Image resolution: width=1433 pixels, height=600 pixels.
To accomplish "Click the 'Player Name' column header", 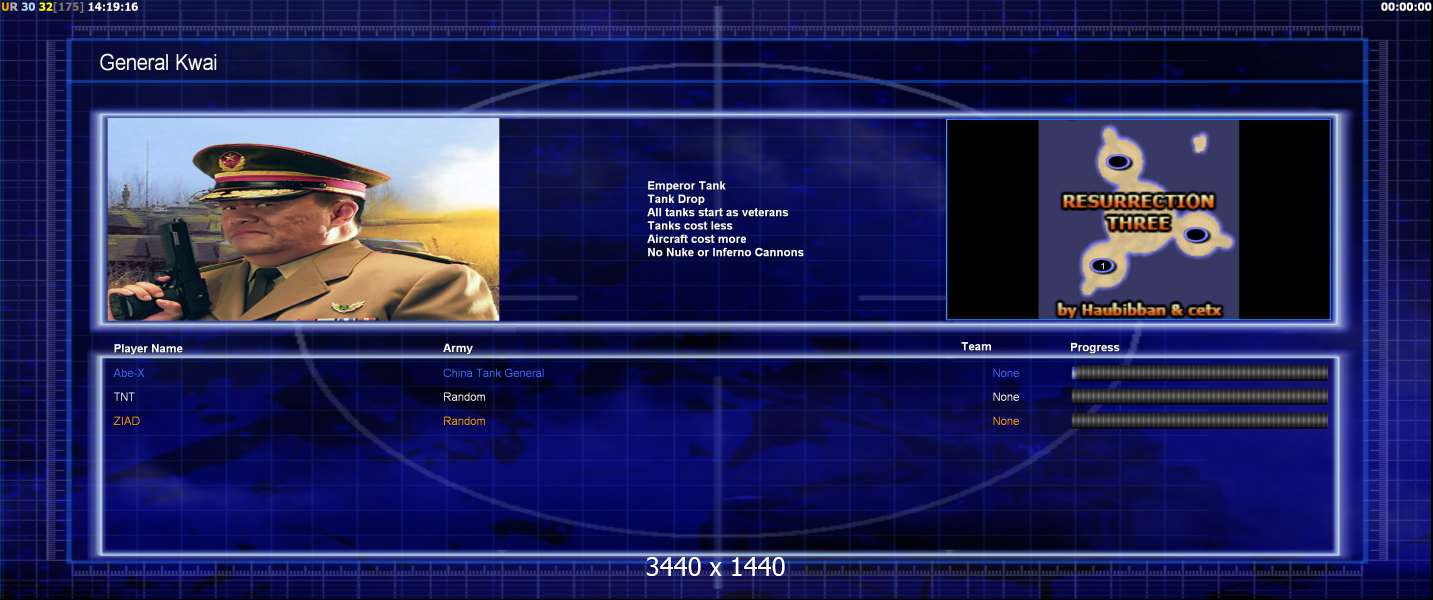I will 148,349.
